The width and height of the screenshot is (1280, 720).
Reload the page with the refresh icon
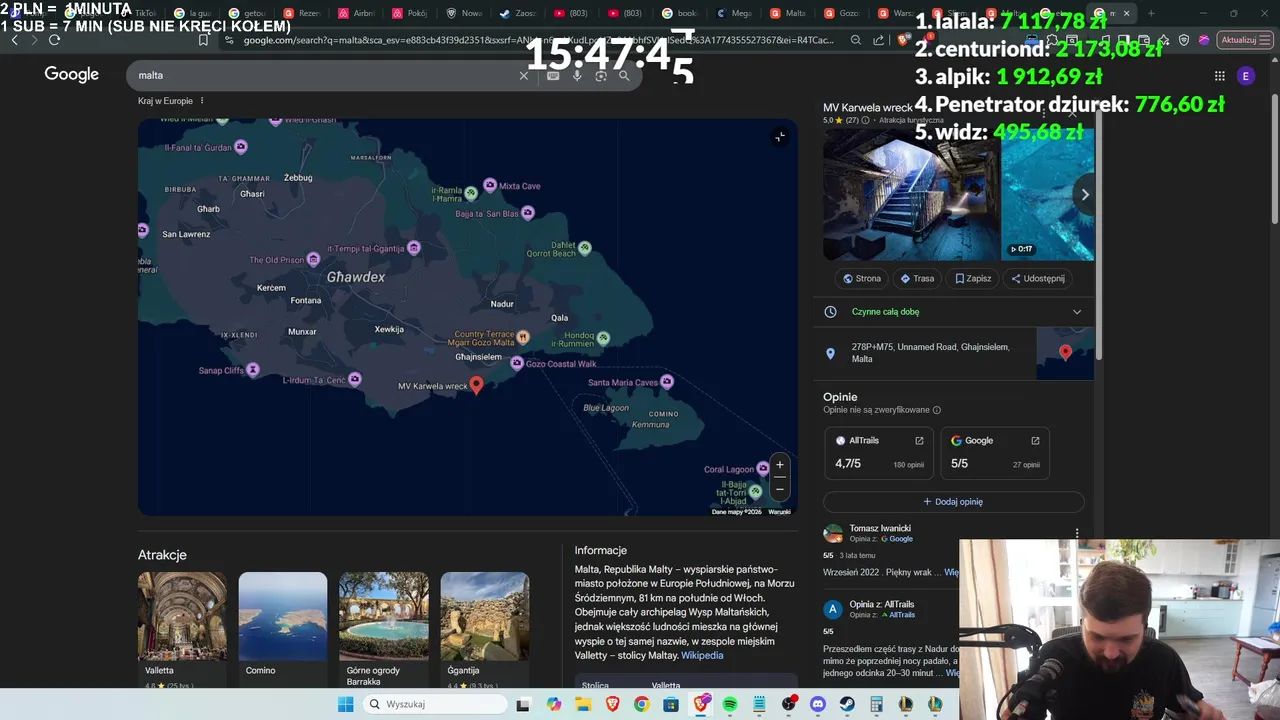point(54,40)
